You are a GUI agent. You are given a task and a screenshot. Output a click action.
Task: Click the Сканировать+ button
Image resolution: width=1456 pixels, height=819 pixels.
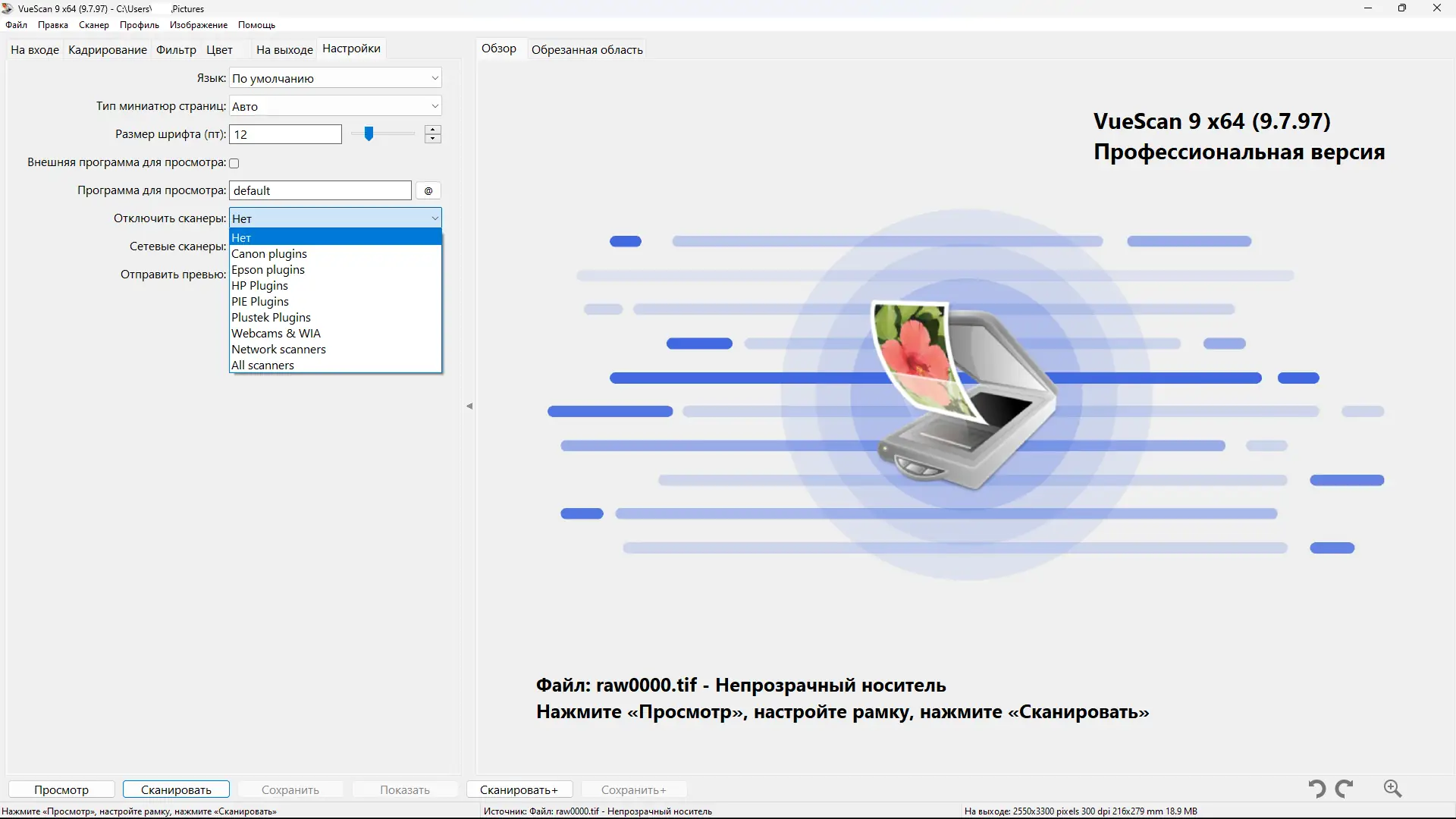(519, 789)
